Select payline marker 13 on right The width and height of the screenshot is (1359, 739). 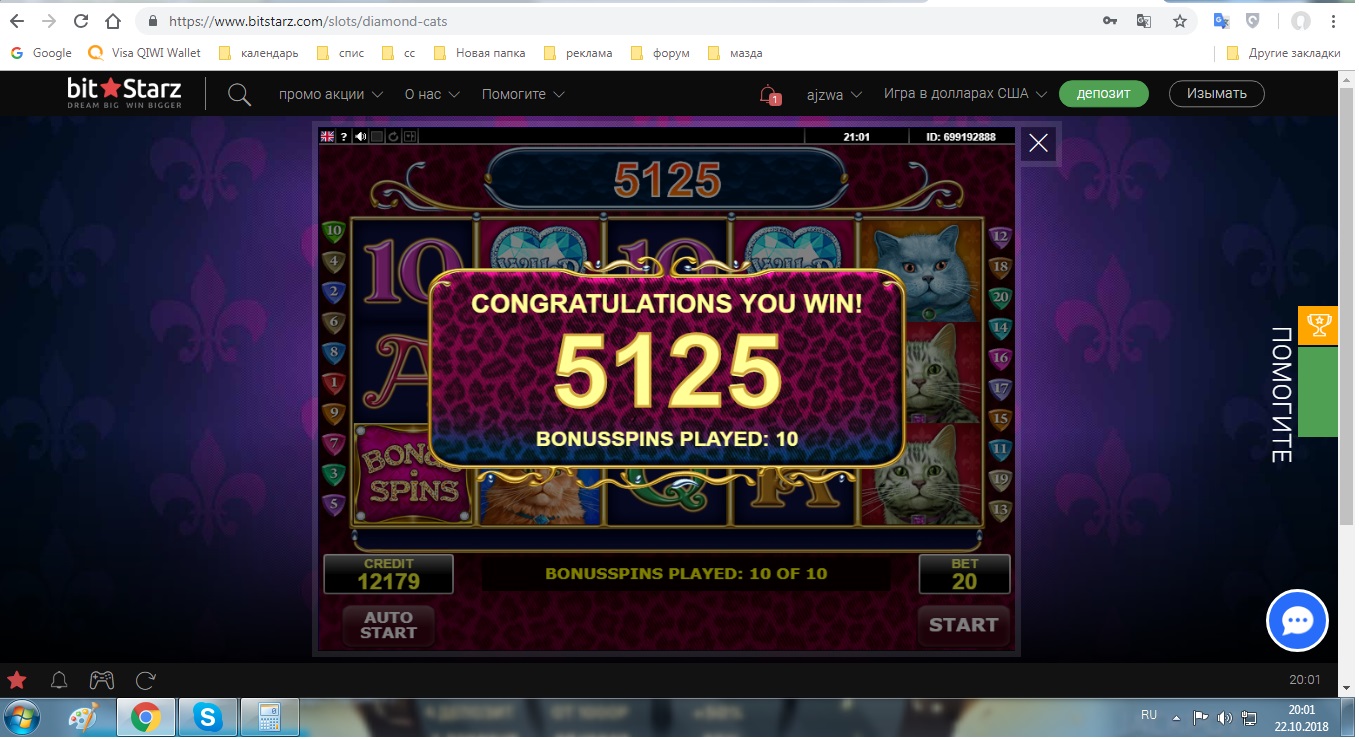click(x=999, y=509)
